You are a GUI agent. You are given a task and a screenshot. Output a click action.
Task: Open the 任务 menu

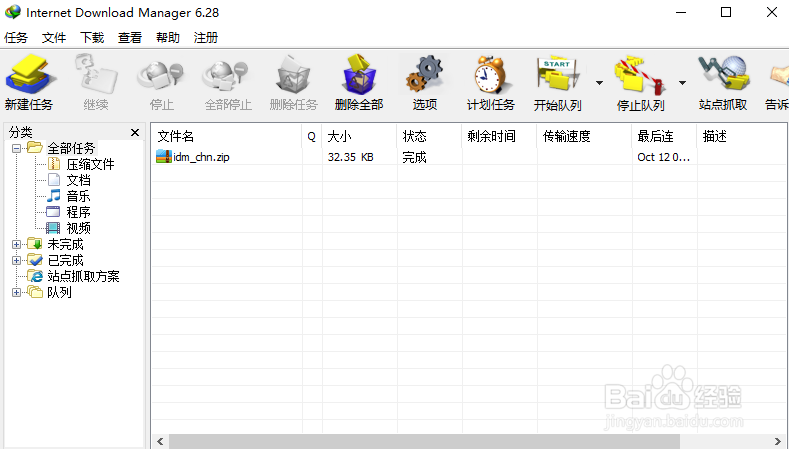[x=16, y=38]
